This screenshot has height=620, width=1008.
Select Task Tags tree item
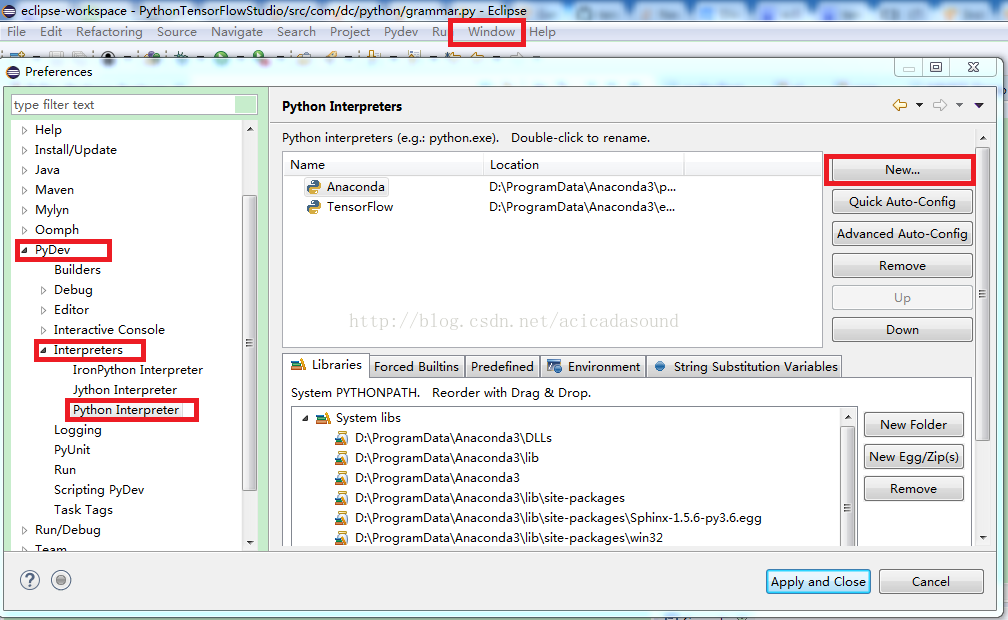click(x=84, y=509)
